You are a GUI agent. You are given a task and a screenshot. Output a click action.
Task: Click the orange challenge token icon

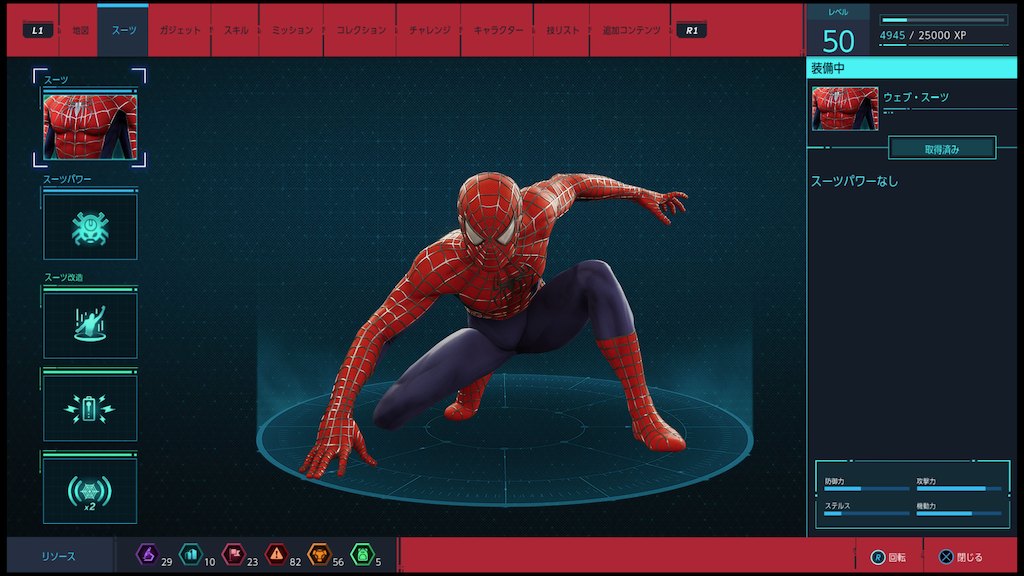point(319,554)
